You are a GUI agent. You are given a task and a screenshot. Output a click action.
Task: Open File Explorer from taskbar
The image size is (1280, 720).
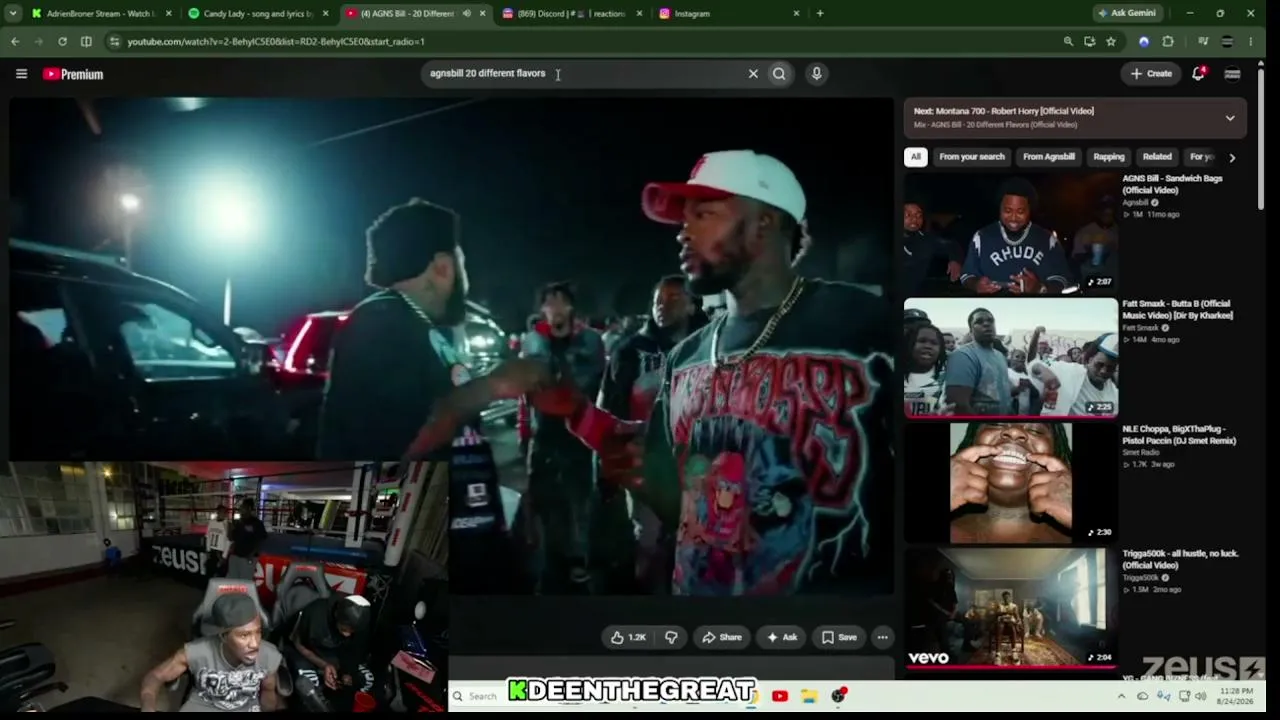[809, 696]
